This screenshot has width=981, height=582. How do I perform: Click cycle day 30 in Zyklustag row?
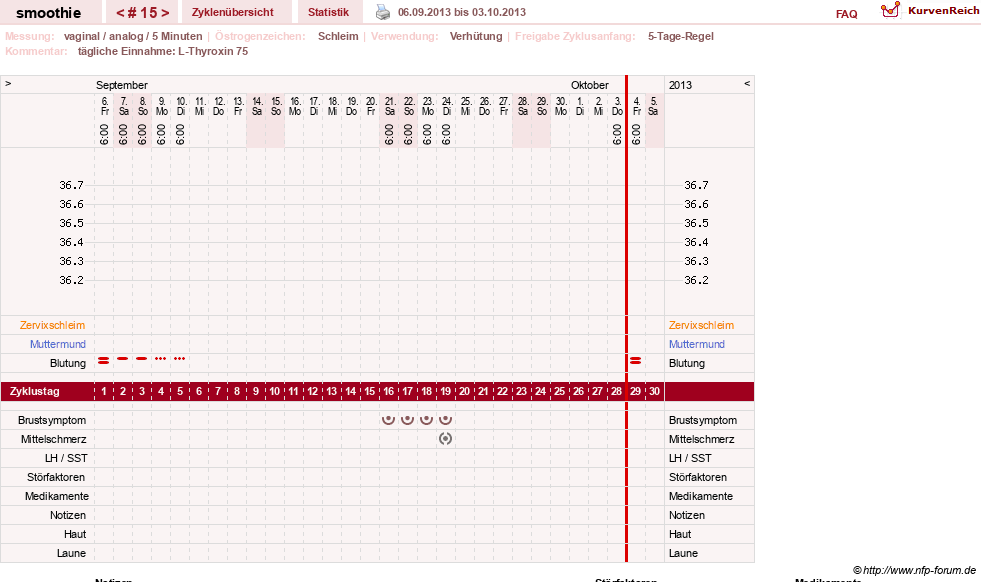pos(654,391)
